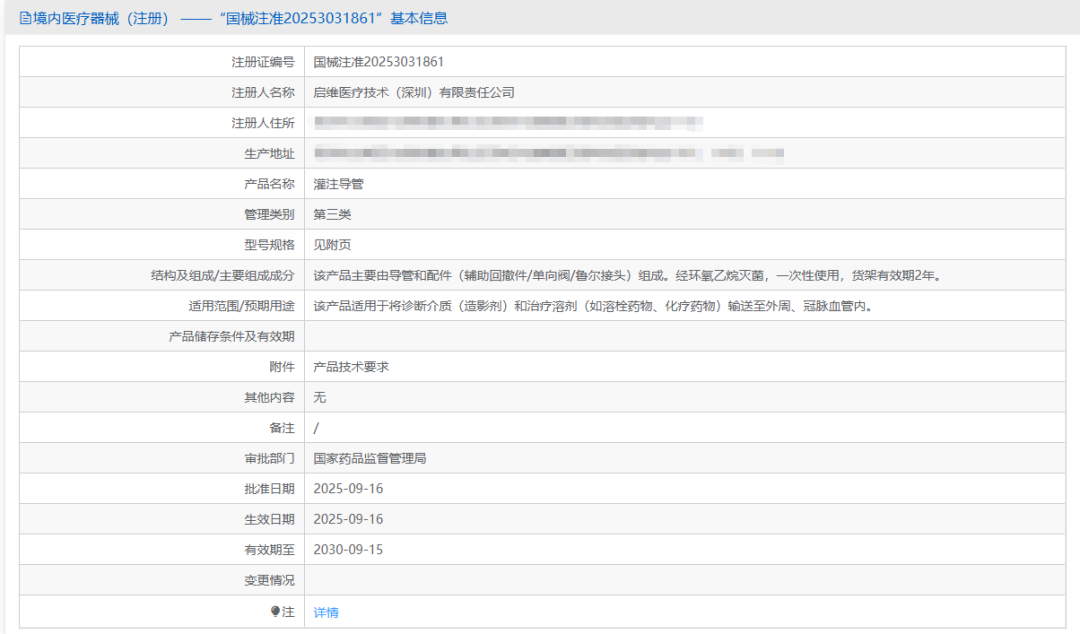Click attachment value 产品技术要求
This screenshot has height=634, width=1080.
[x=351, y=367]
